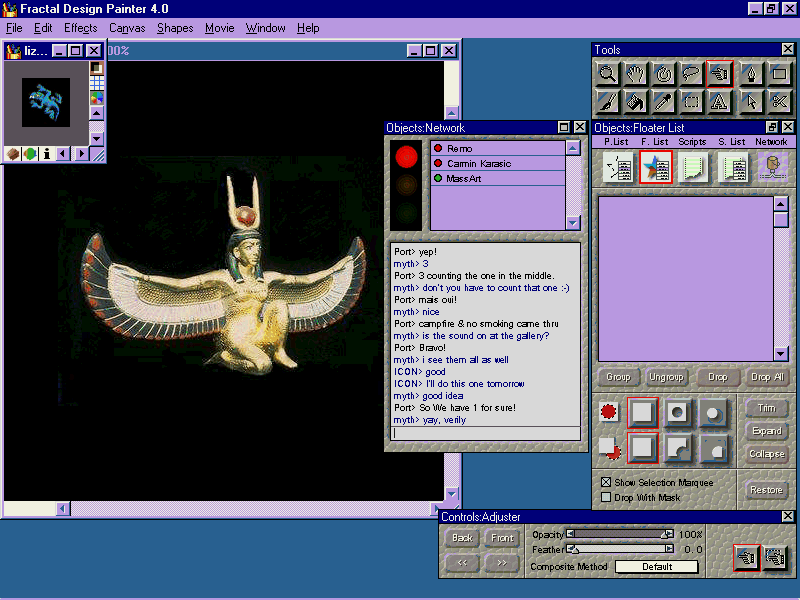Screen dimensions: 800x600
Task: Select the Floater Adjuster pointing-hand tool in Tools
Action: click(720, 74)
